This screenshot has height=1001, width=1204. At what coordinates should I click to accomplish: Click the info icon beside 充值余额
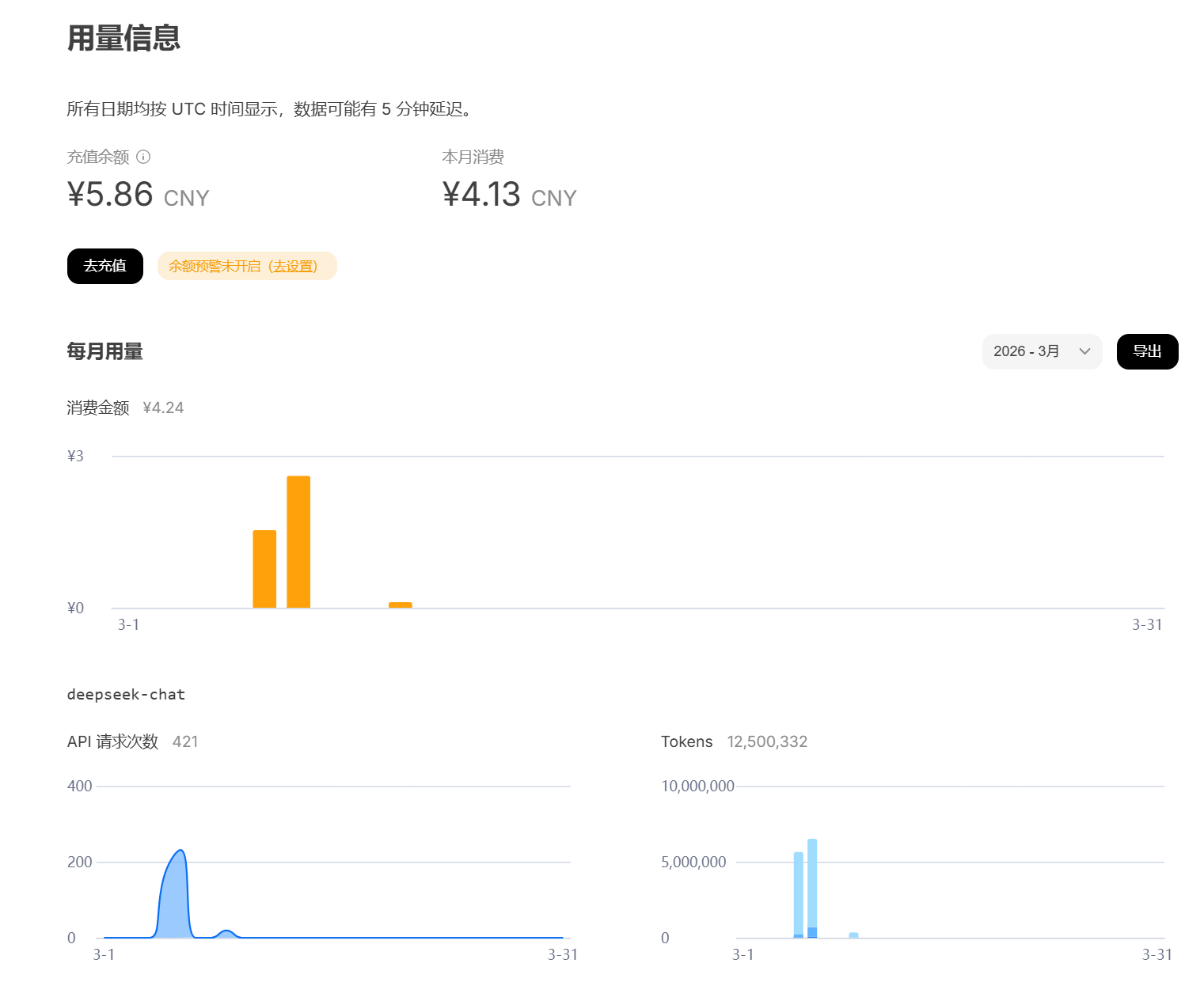click(x=143, y=157)
